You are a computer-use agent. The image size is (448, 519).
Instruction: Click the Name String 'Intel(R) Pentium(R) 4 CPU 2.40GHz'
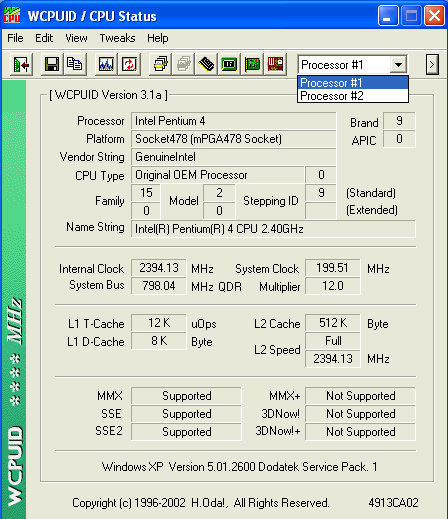click(273, 229)
